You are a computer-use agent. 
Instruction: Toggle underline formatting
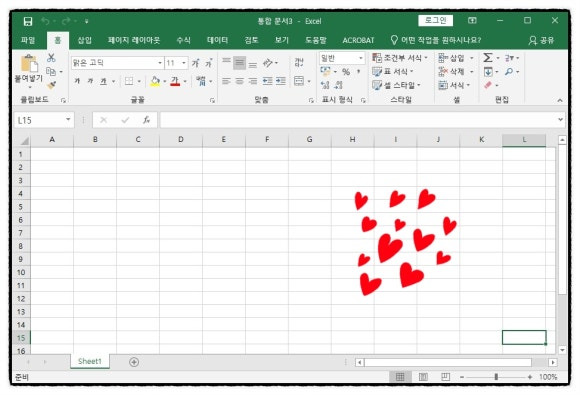pos(104,81)
